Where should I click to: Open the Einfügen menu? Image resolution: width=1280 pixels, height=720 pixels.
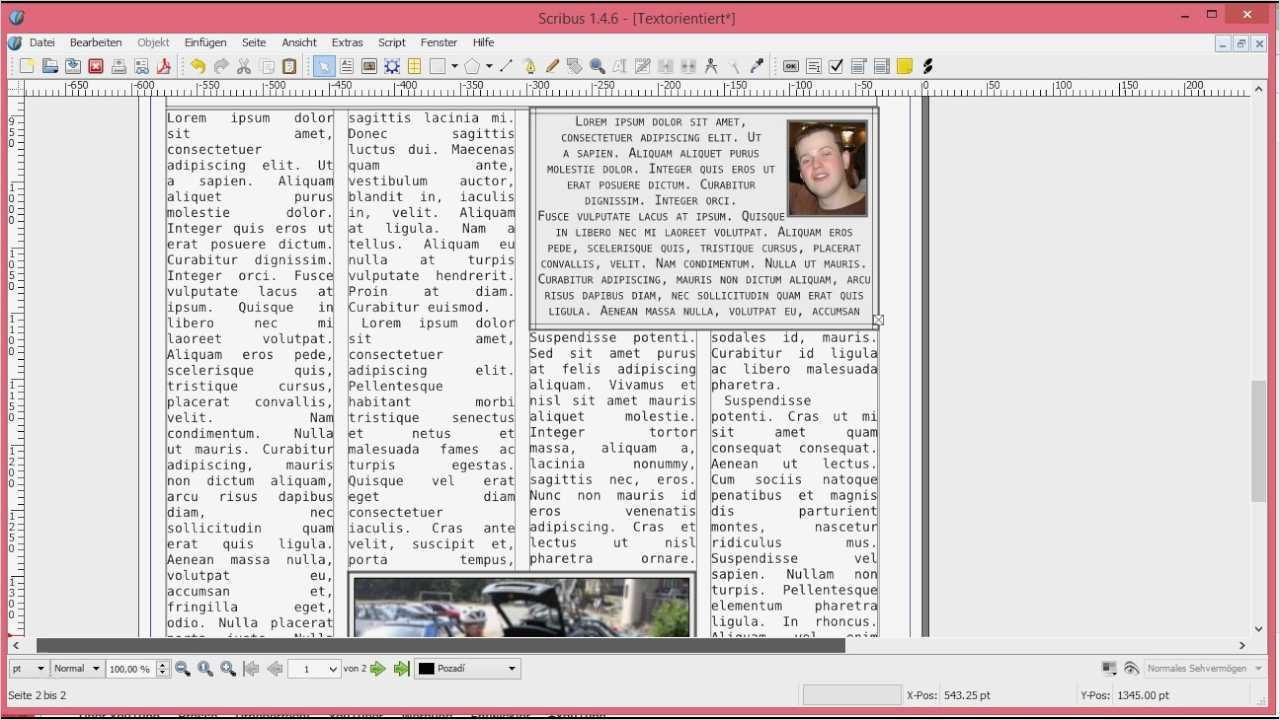click(205, 43)
